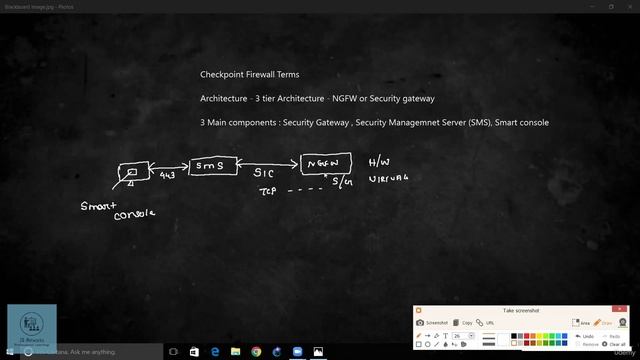
Task: Close the Take screenshot window
Action: (x=619, y=309)
